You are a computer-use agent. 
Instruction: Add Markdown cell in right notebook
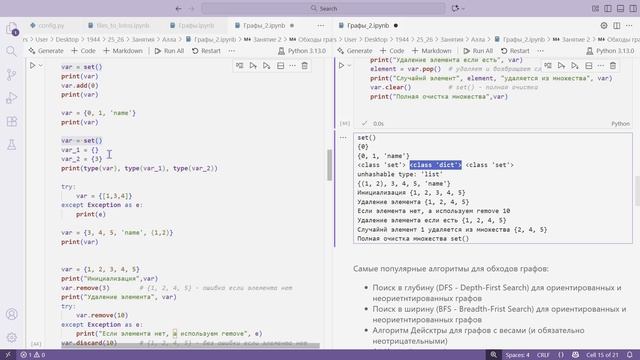(x=432, y=51)
